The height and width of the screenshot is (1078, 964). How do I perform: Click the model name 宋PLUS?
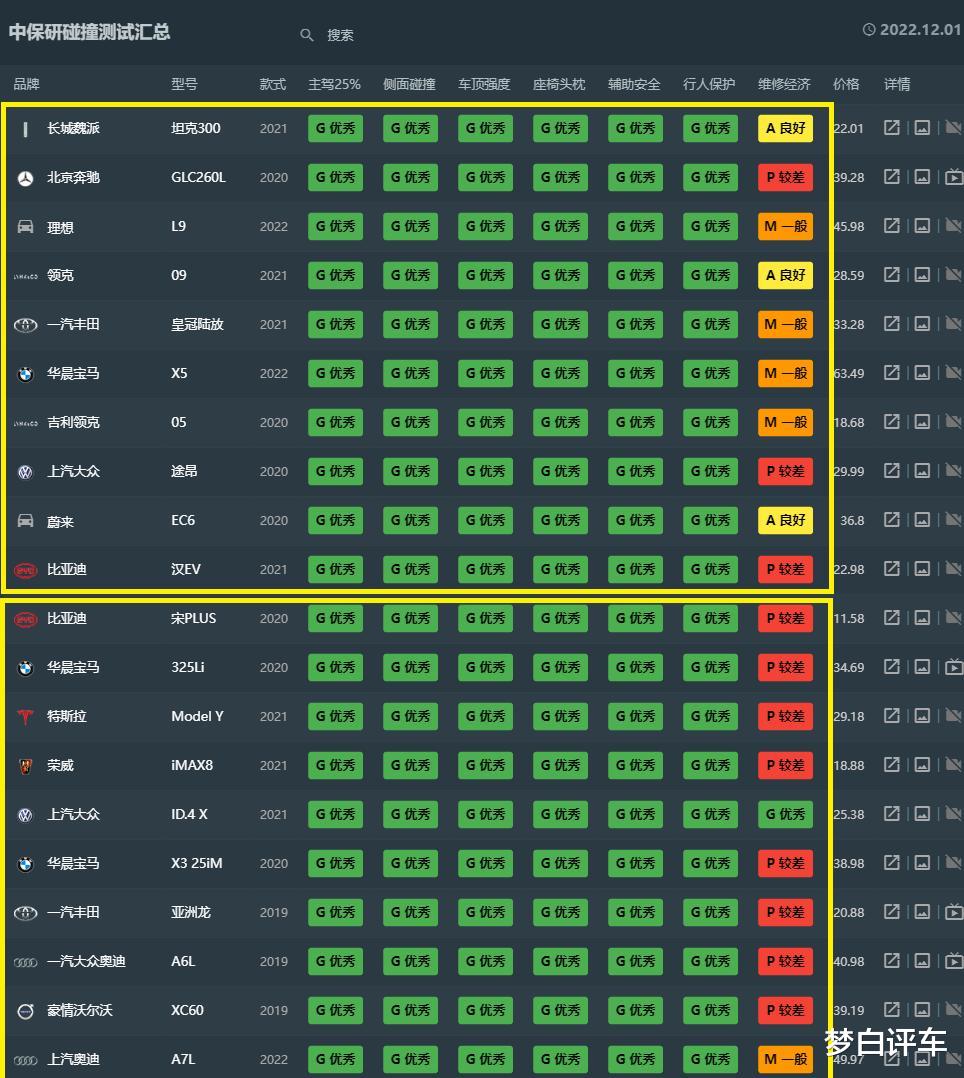tap(193, 618)
